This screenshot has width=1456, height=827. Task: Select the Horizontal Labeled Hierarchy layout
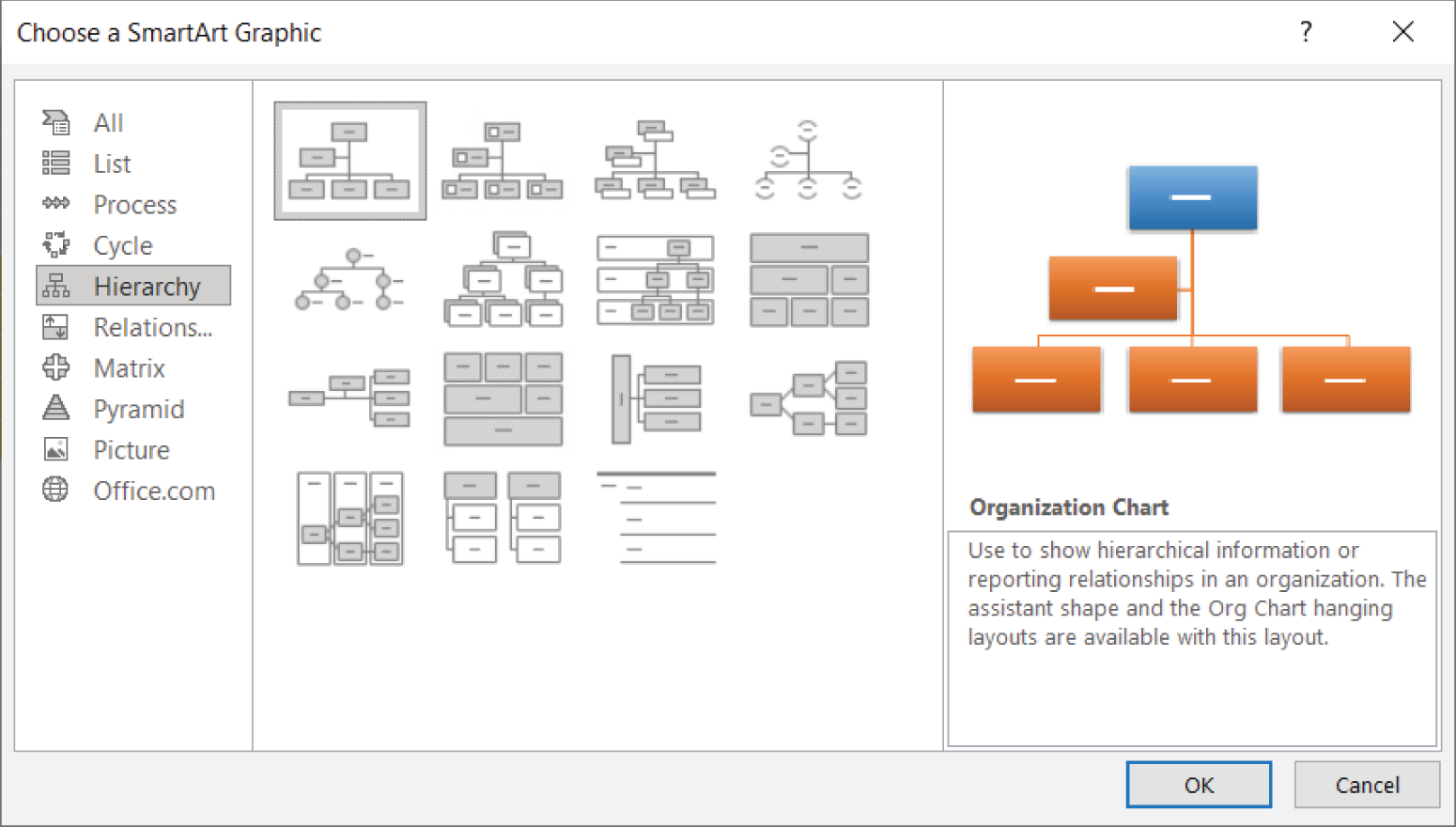349,518
